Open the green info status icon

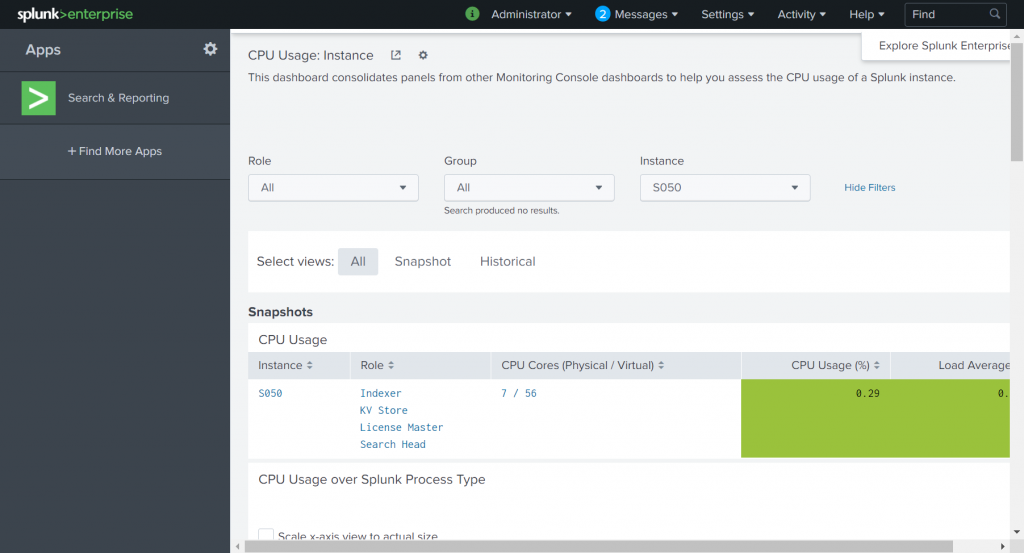[x=472, y=14]
